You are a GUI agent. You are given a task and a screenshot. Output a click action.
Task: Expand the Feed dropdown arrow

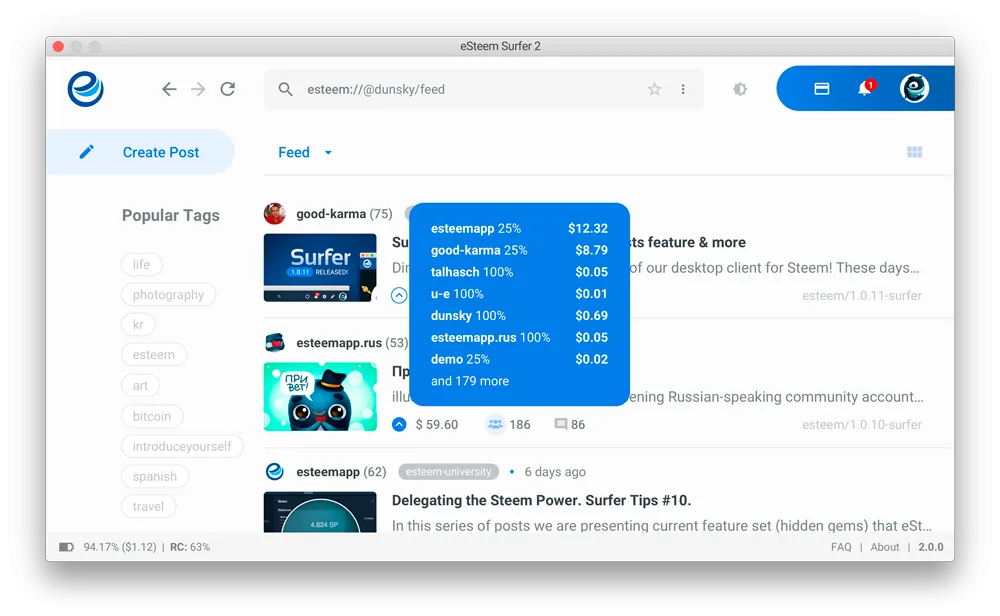[x=328, y=153]
